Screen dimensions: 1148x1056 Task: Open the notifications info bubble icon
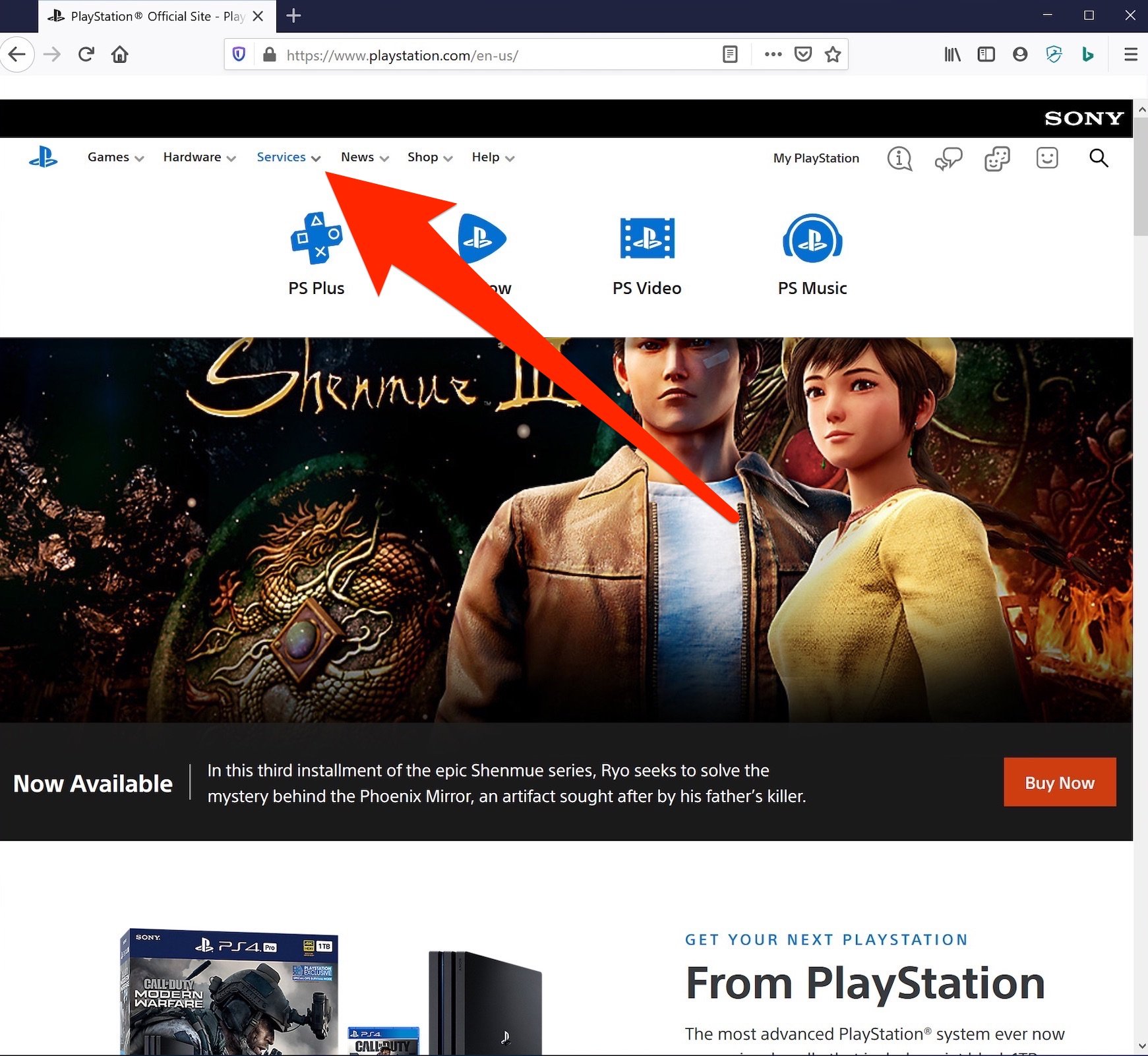click(899, 158)
